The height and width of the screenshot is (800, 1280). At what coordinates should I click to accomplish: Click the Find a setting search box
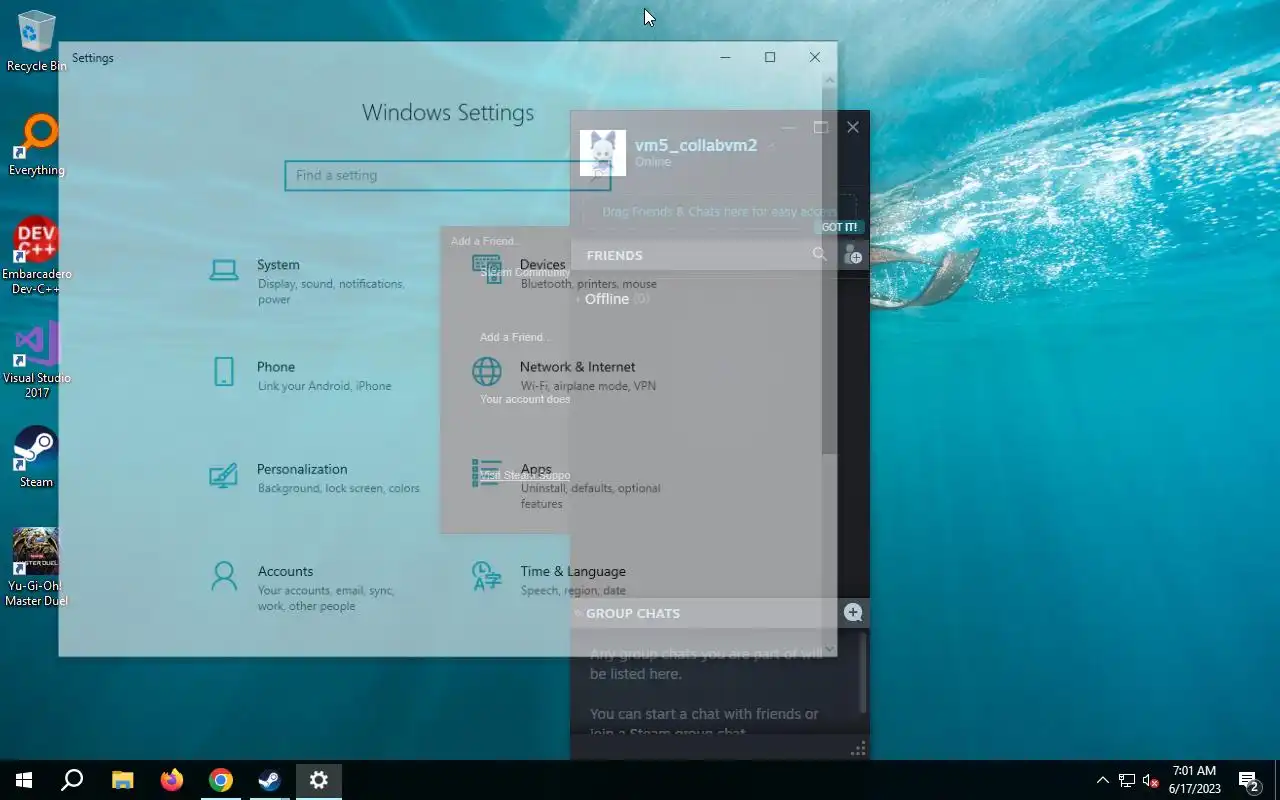point(447,175)
